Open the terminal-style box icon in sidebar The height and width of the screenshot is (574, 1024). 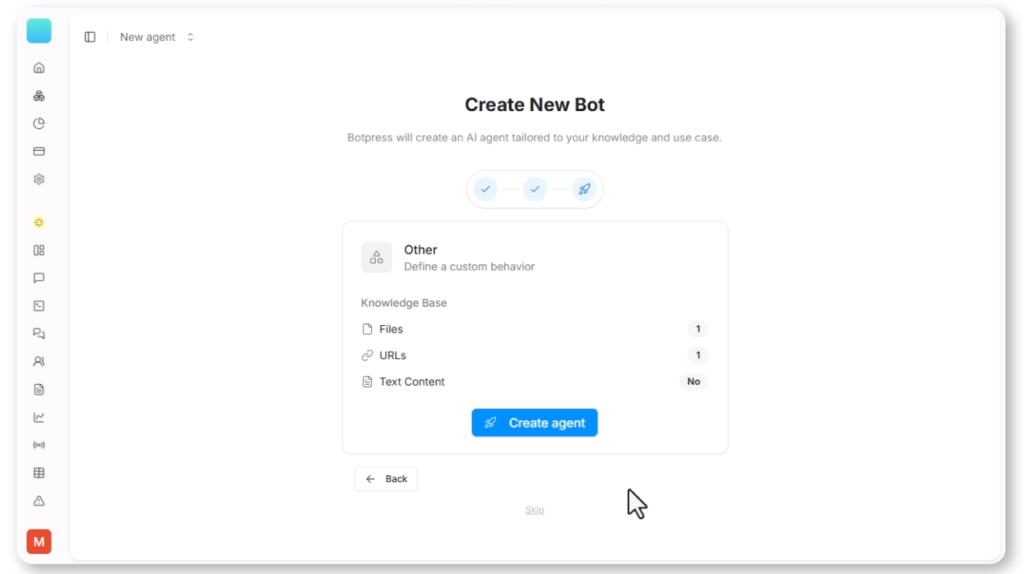pyautogui.click(x=39, y=306)
